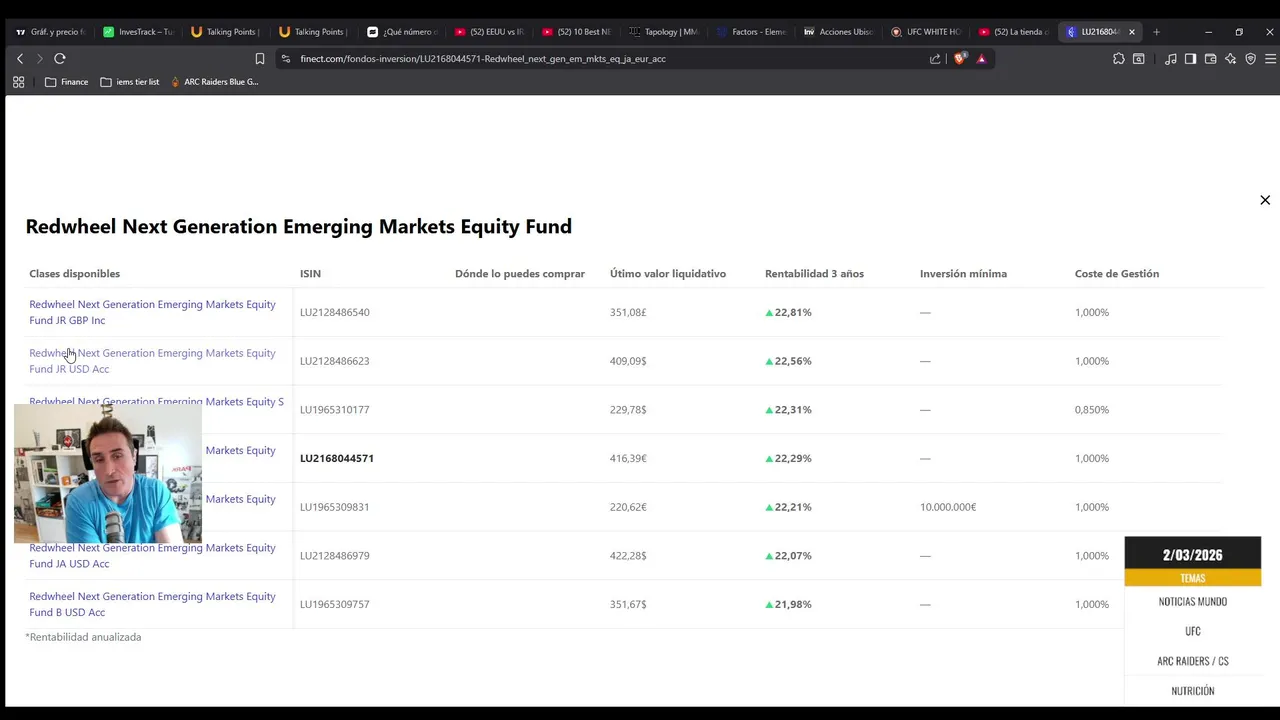1280x720 pixels.
Task: Click the 416,39€ net asset value
Action: 628,458
